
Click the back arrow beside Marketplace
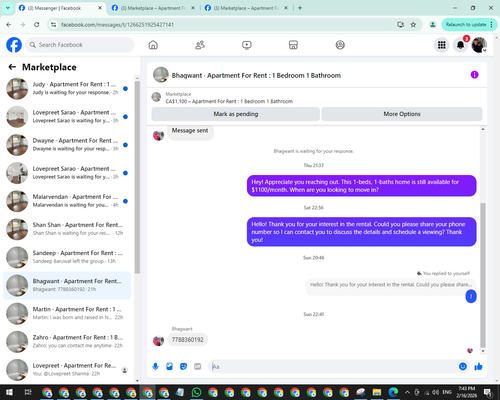coord(12,67)
